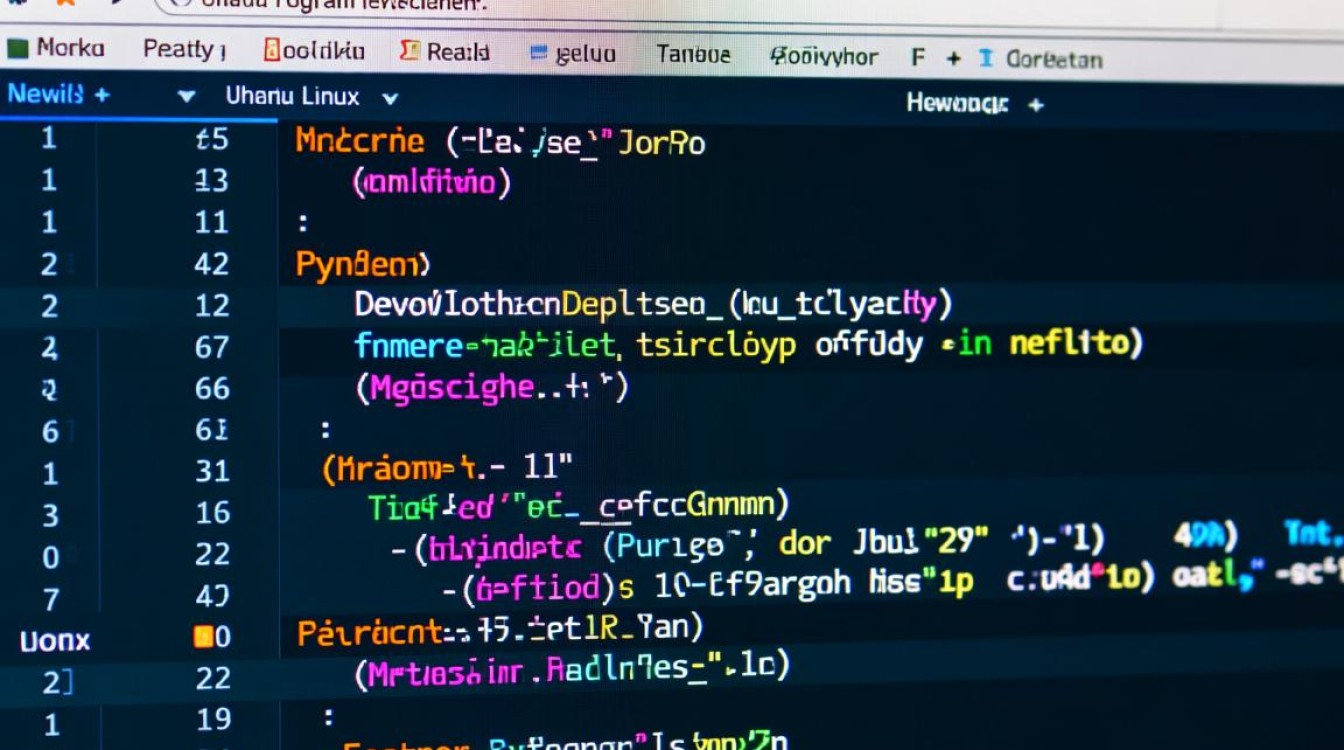Click line number 42 in the gutter
Screen dimensions: 1344x750
(211, 264)
